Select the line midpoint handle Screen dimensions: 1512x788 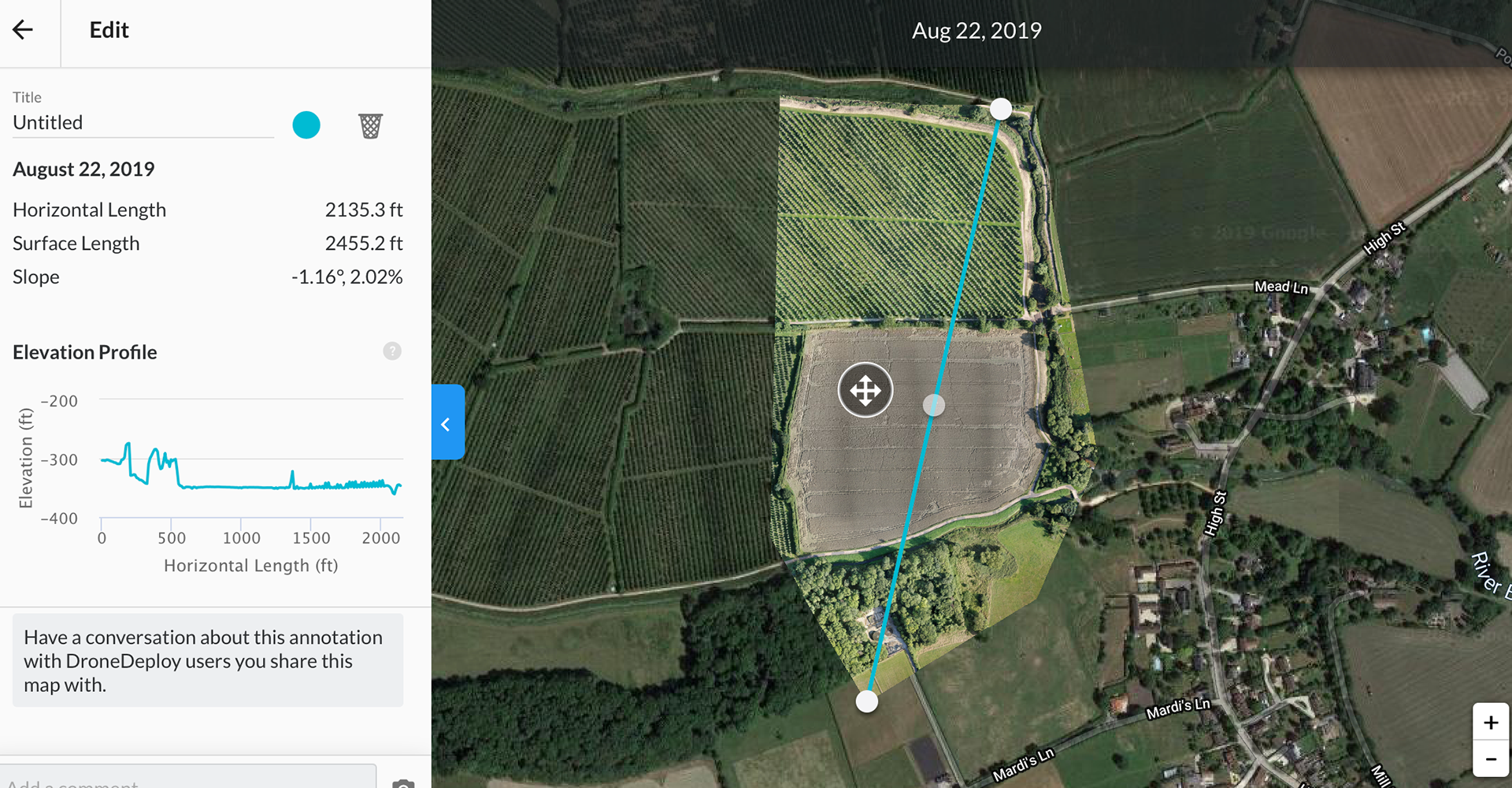pyautogui.click(x=934, y=405)
